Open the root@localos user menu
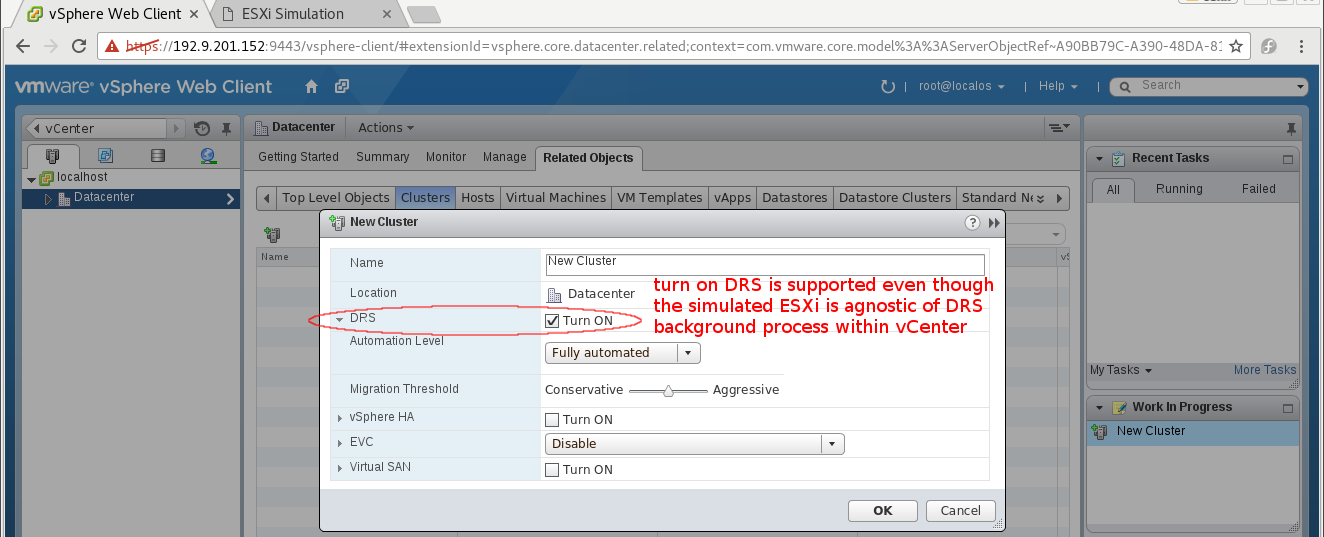Image resolution: width=1324 pixels, height=537 pixels. pyautogui.click(x=962, y=87)
